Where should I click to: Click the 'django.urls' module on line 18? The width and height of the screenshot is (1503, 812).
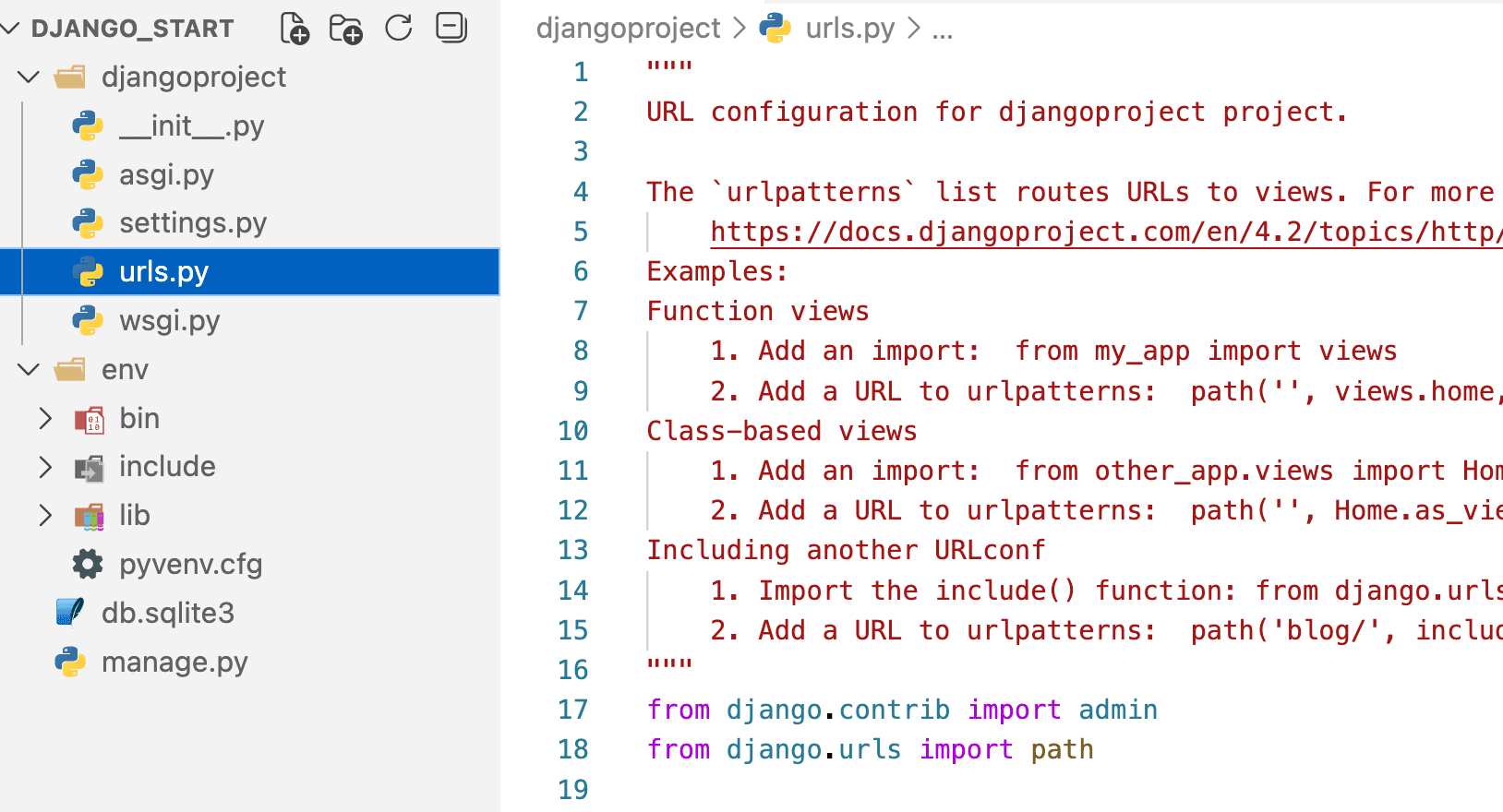814,749
